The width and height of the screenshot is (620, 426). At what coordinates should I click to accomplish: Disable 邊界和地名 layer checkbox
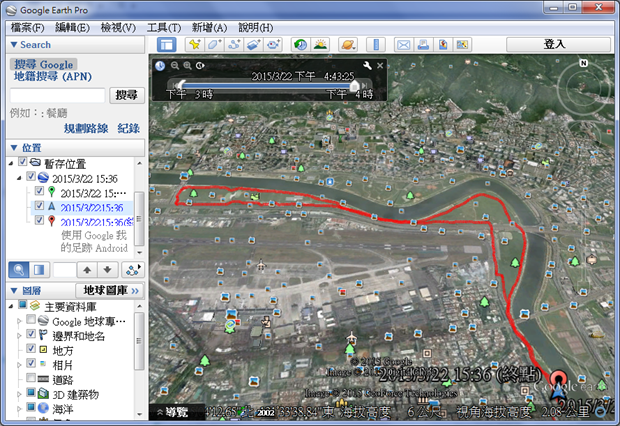coord(31,333)
